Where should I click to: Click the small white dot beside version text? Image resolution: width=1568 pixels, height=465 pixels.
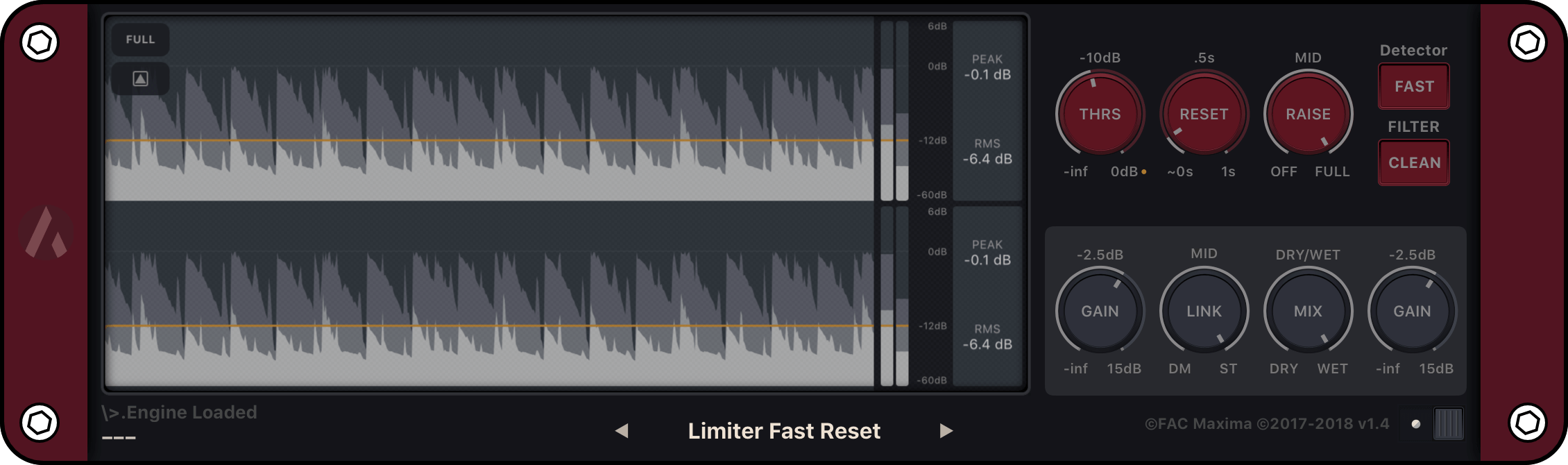tap(1416, 423)
